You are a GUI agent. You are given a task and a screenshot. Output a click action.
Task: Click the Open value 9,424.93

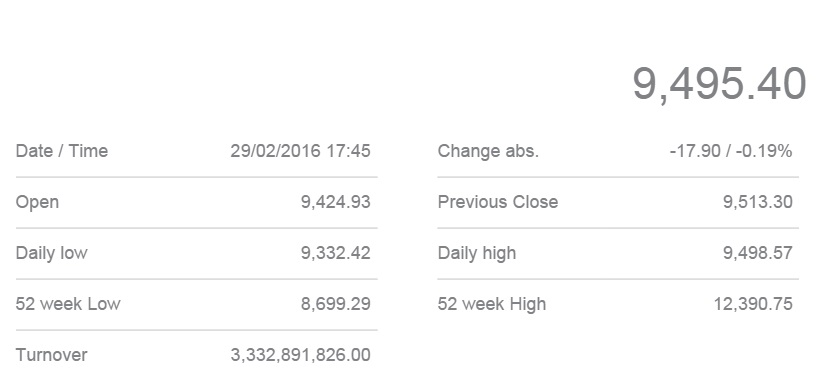[x=335, y=202]
